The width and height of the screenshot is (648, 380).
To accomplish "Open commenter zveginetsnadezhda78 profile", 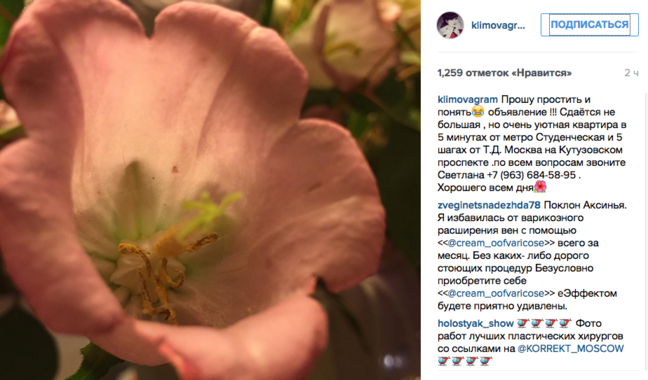I will (489, 205).
